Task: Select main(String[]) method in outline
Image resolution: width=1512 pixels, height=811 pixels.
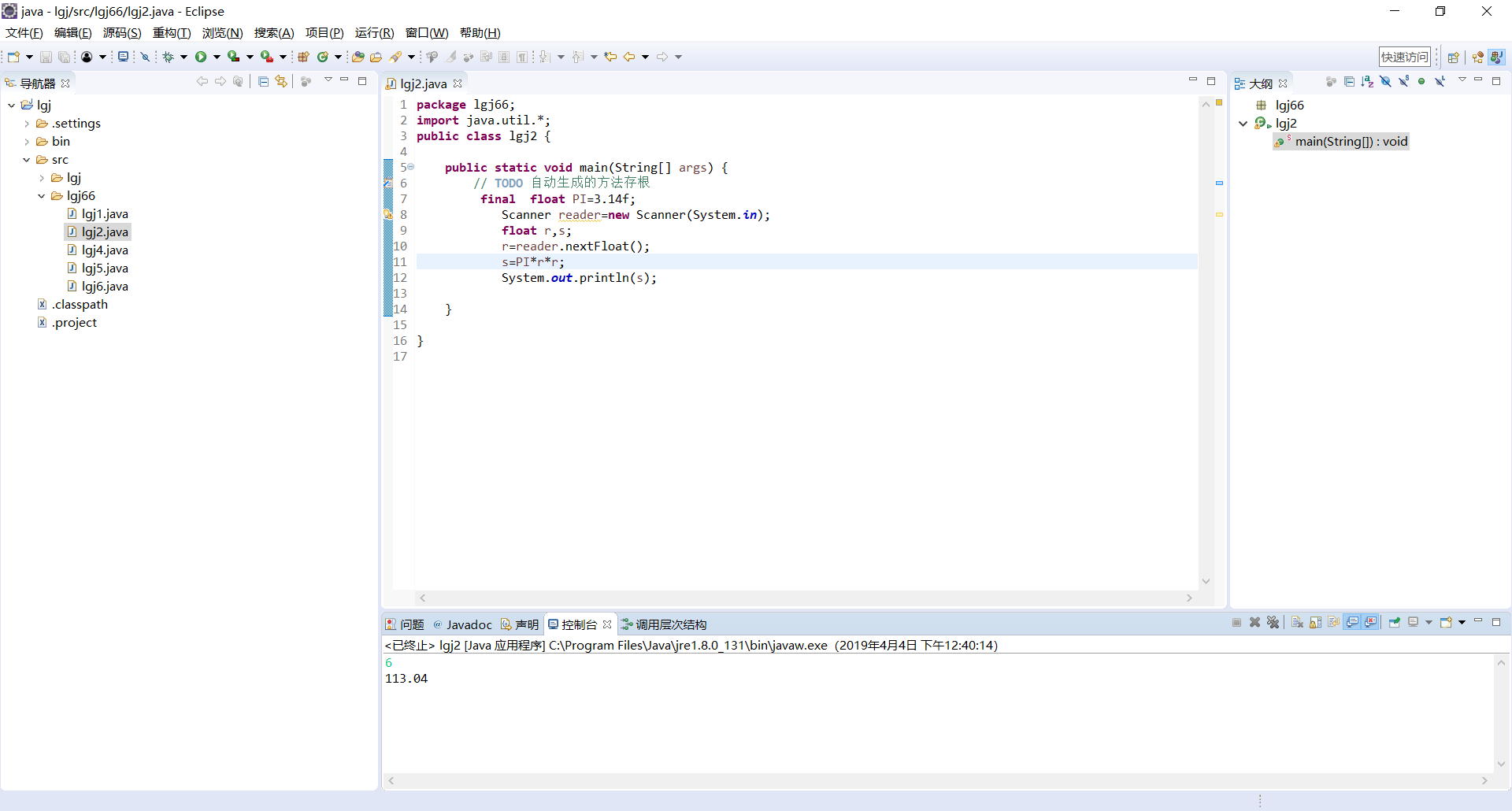Action: [x=1350, y=142]
